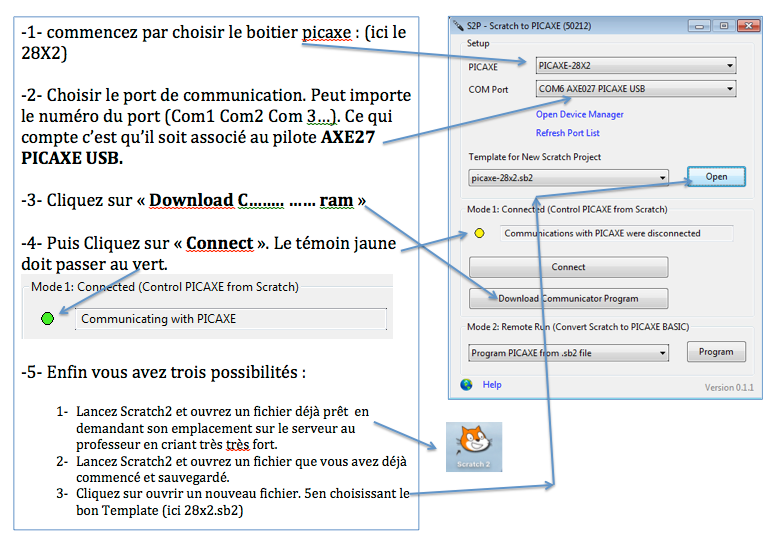Click the green status indicator light
Screen dimensions: 780x543
pos(47,319)
